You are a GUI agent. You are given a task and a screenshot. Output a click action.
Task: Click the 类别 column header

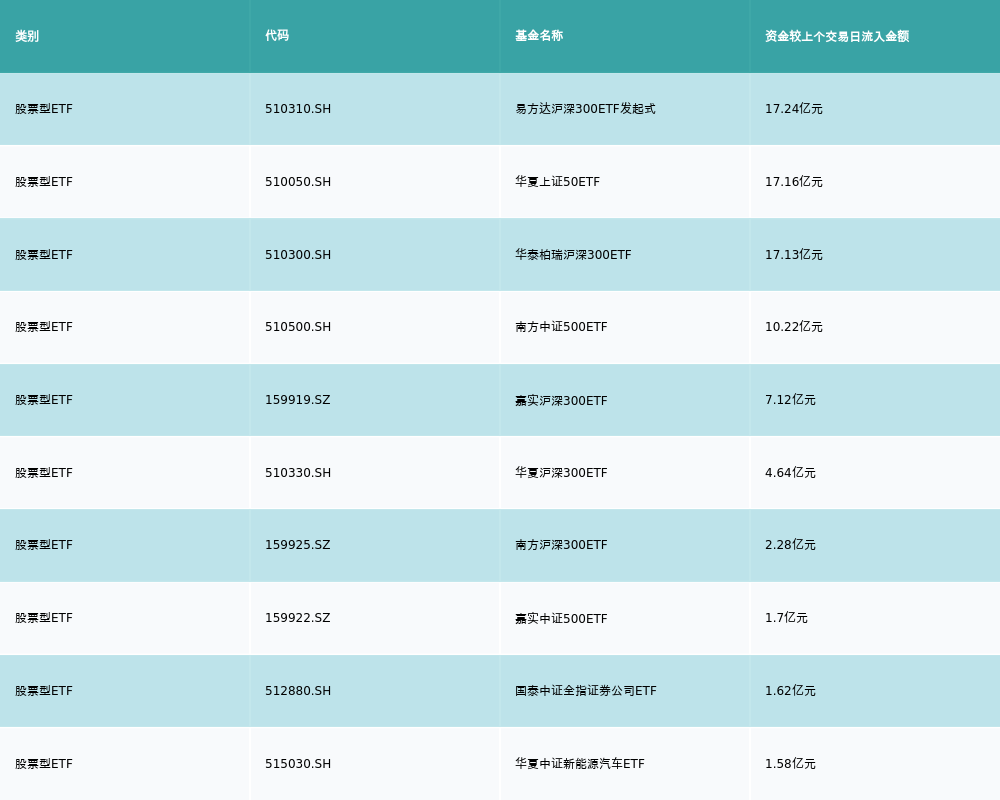27,36
